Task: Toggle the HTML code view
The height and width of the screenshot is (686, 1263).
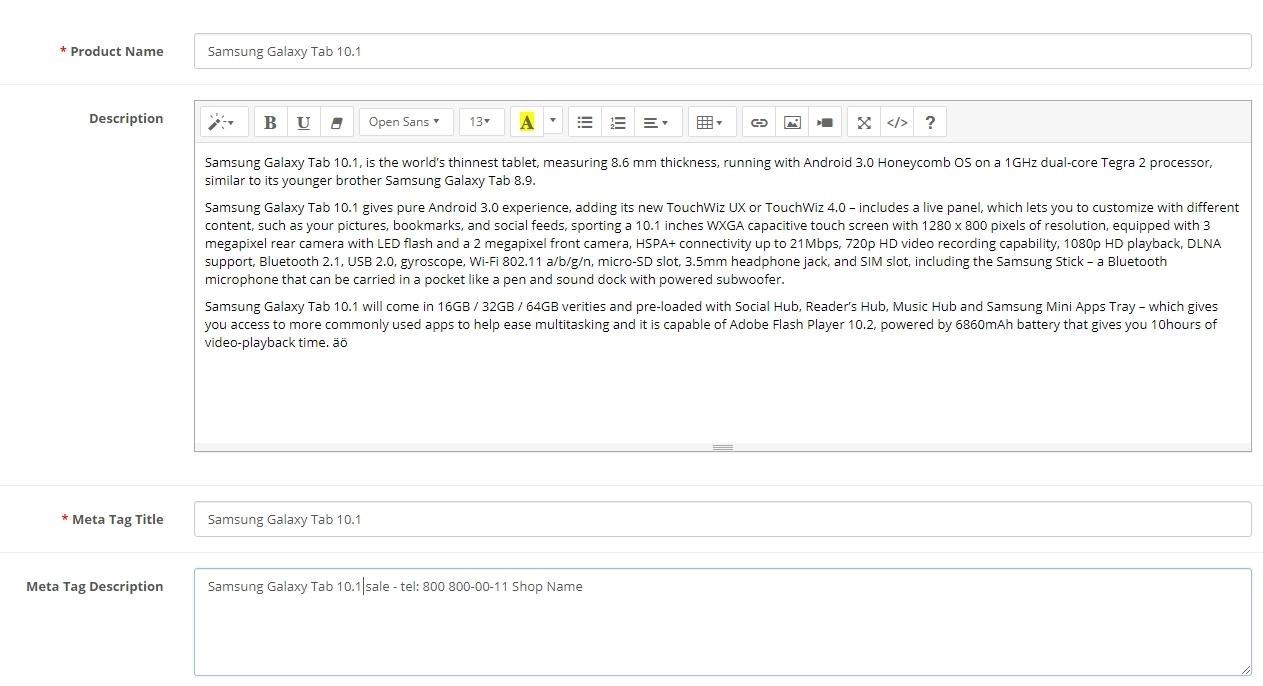Action: click(x=897, y=122)
